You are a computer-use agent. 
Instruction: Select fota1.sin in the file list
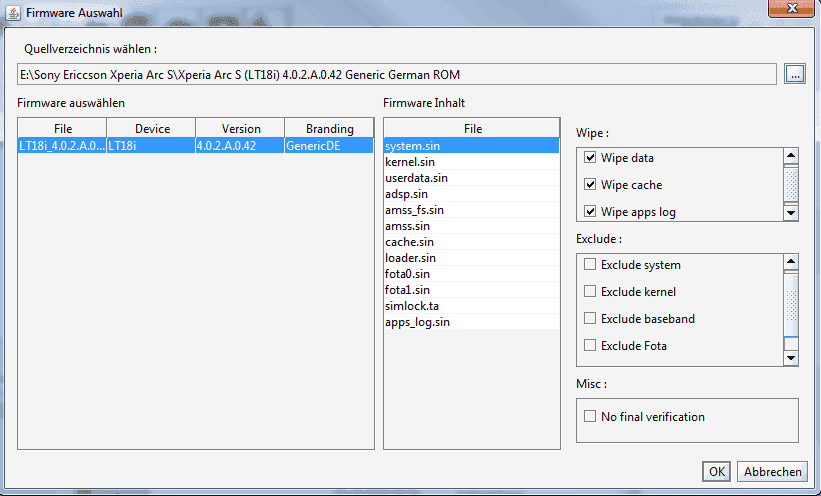point(472,290)
